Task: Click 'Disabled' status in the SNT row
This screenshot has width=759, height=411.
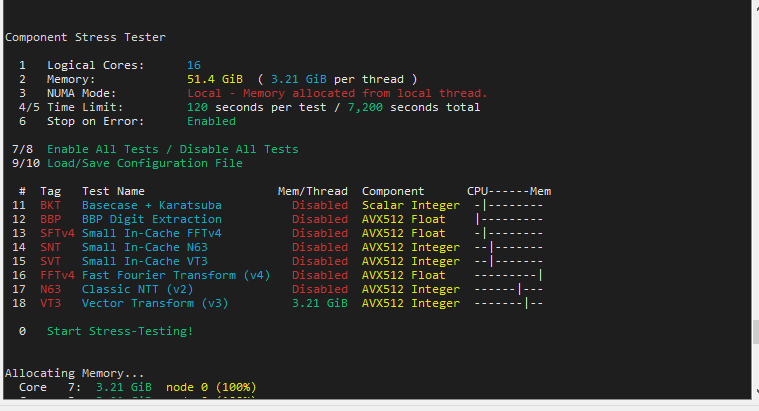Action: pos(319,248)
